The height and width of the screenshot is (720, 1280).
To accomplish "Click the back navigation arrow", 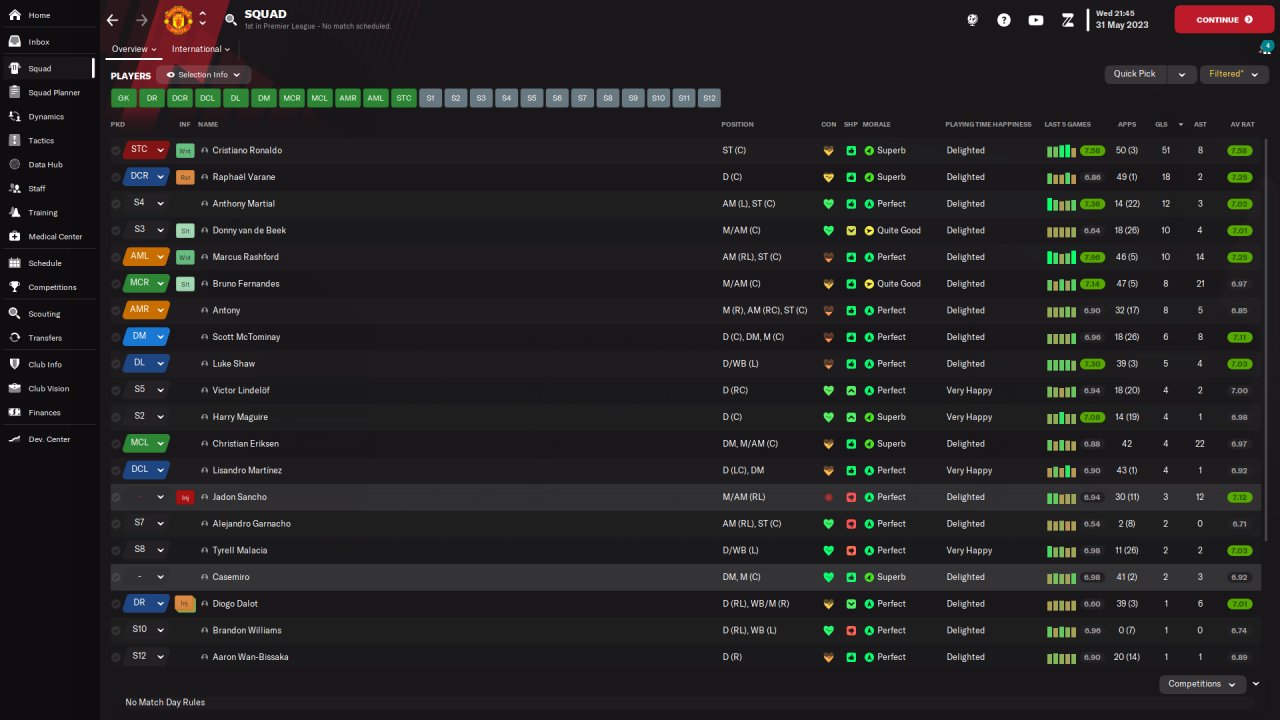I will click(112, 20).
